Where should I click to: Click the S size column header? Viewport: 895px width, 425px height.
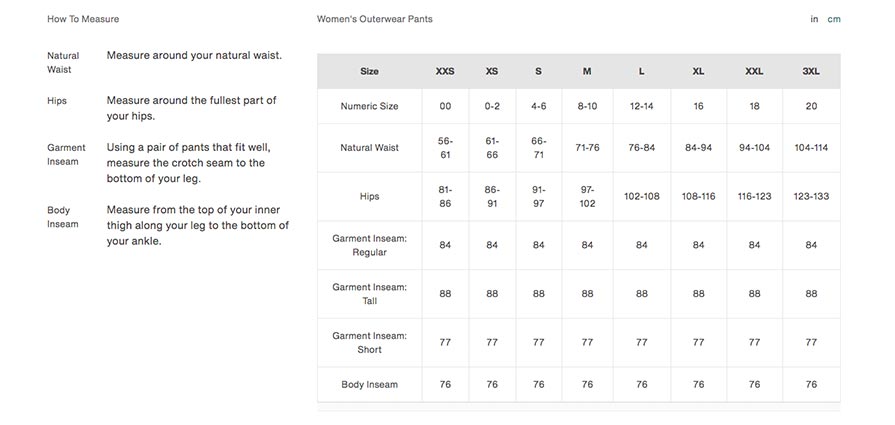tap(538, 71)
